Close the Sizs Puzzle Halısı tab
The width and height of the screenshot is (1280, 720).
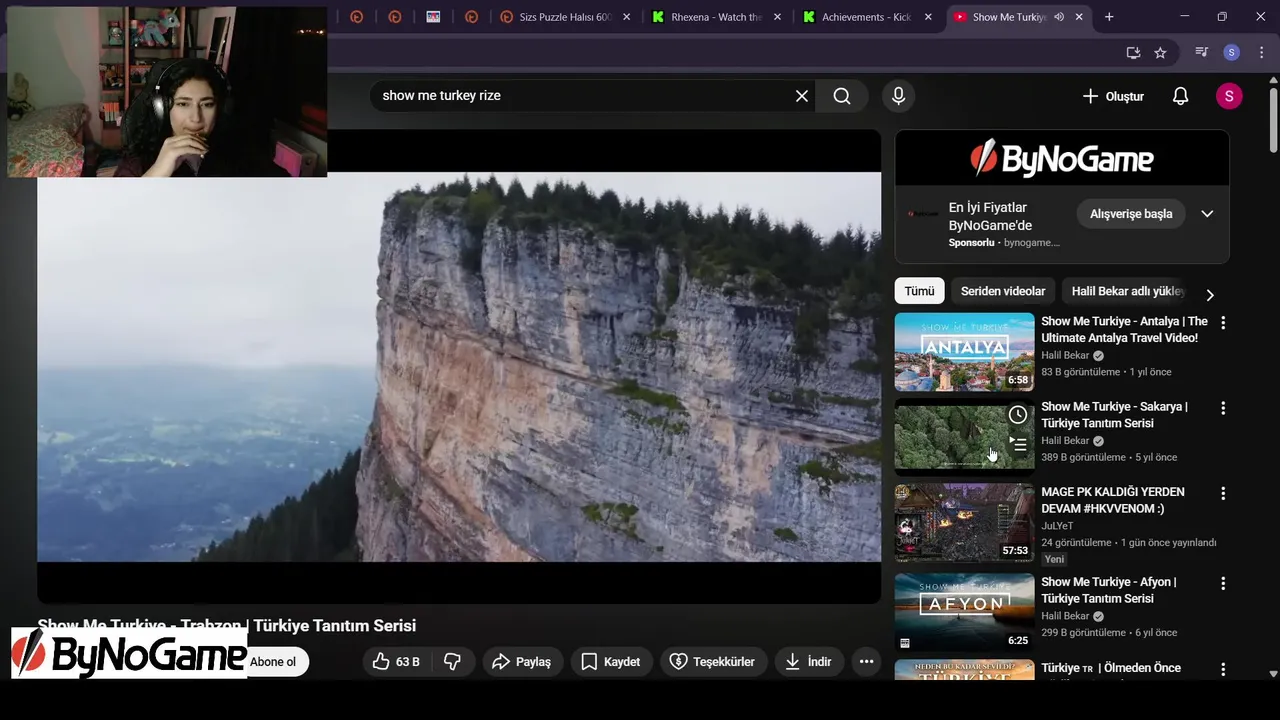click(627, 17)
